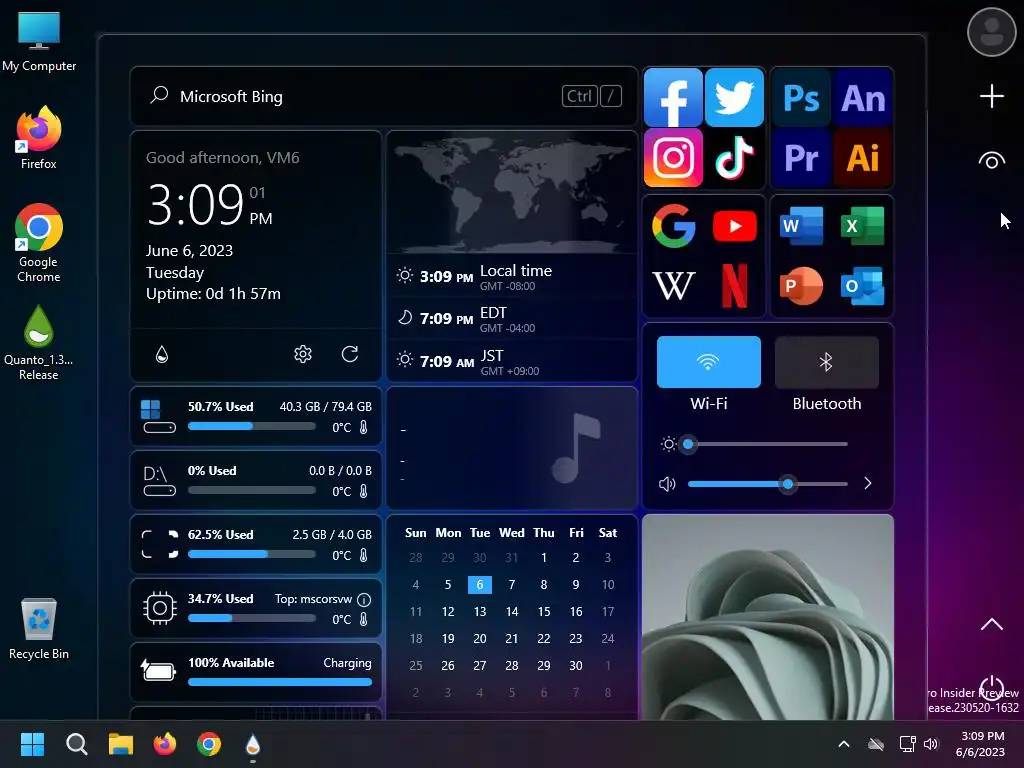
Task: Open the Quanto Release desktop shortcut
Action: point(39,344)
